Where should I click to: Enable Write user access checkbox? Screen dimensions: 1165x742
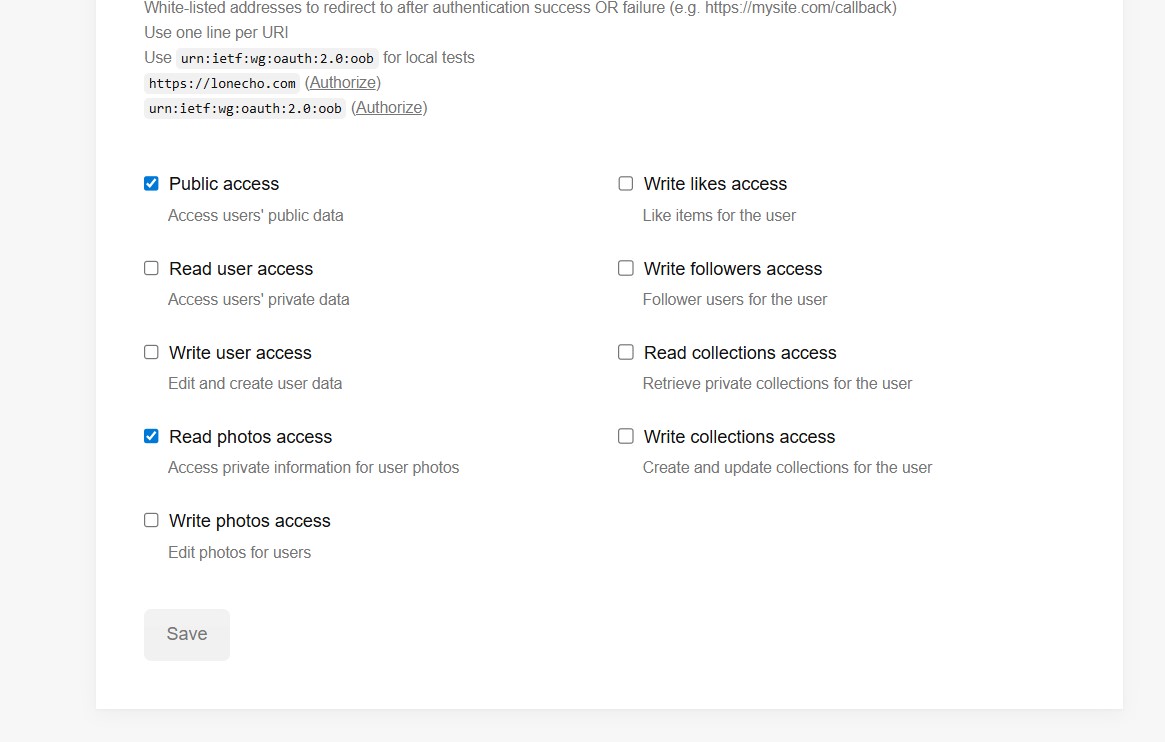(151, 352)
